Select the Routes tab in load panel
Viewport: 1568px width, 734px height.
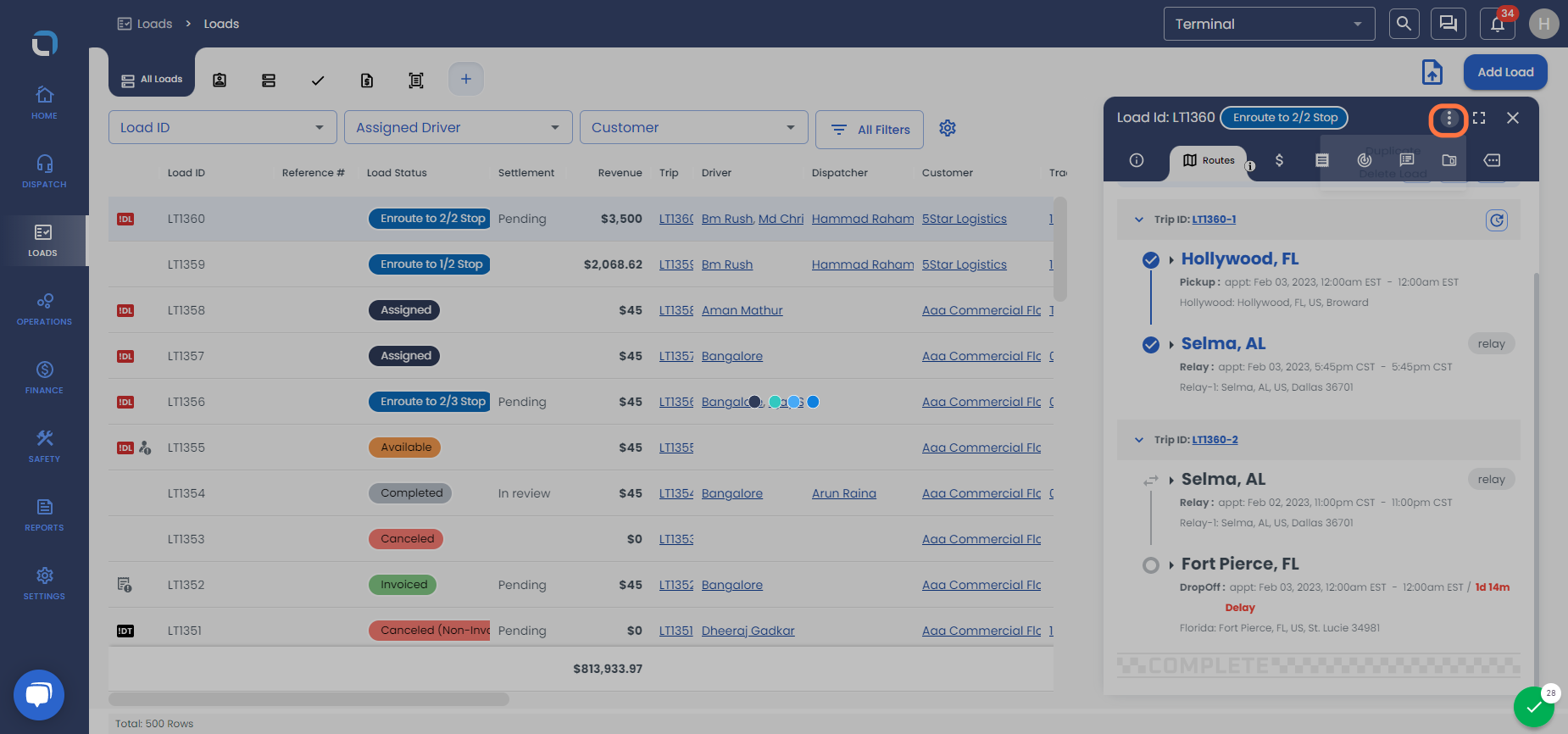click(1209, 160)
